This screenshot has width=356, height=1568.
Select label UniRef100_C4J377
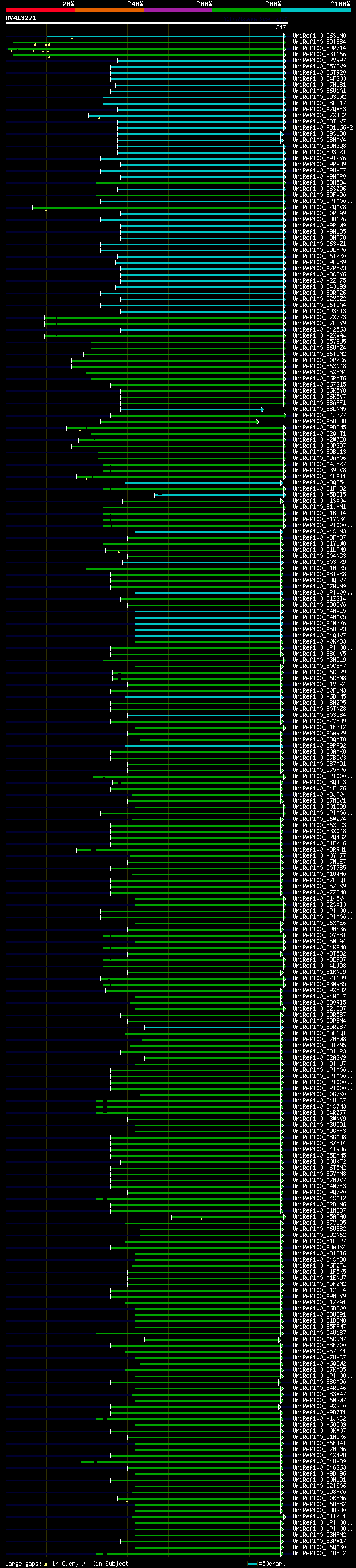tap(319, 416)
